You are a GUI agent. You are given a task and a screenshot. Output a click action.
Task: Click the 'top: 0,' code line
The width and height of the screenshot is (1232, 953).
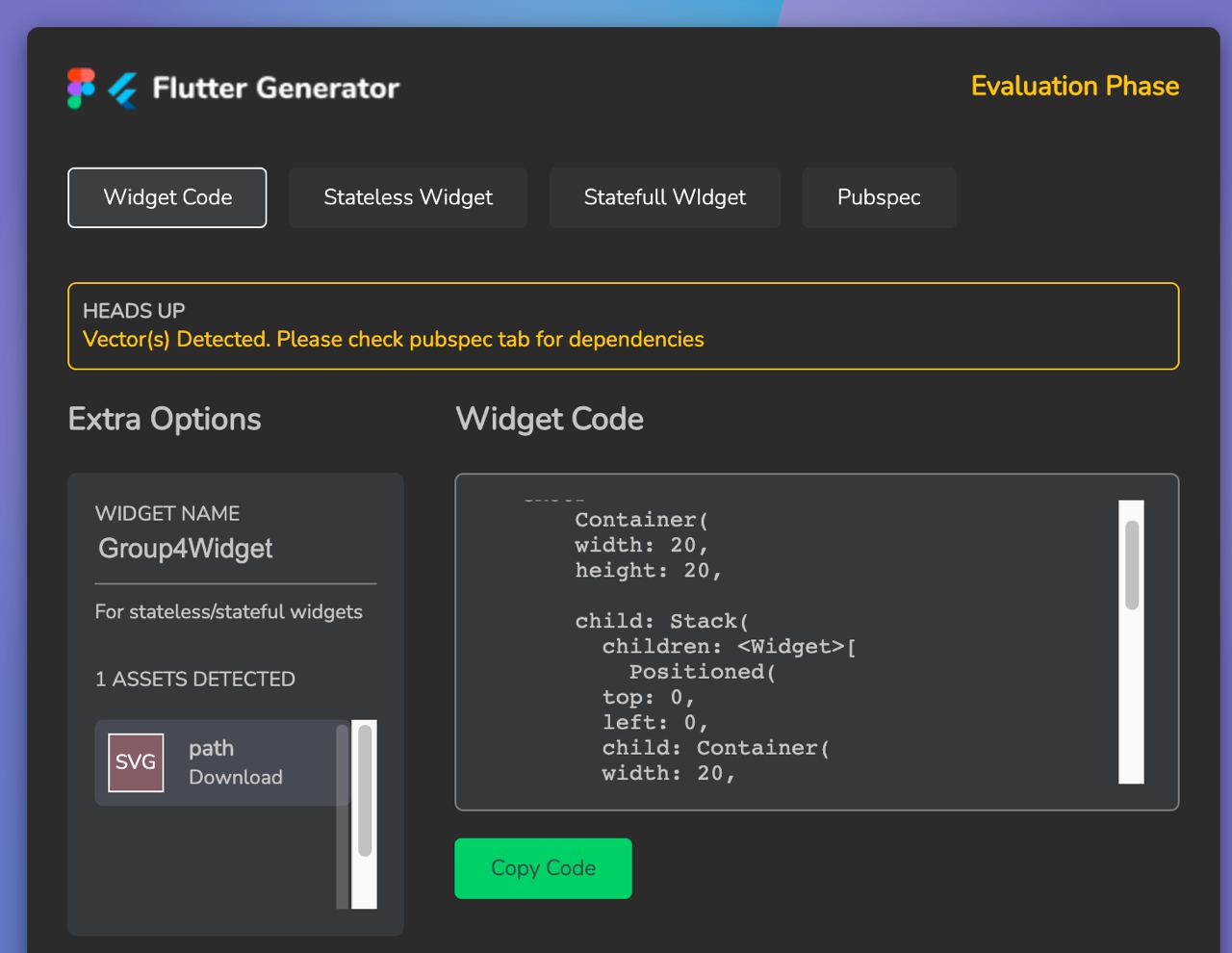pos(649,697)
